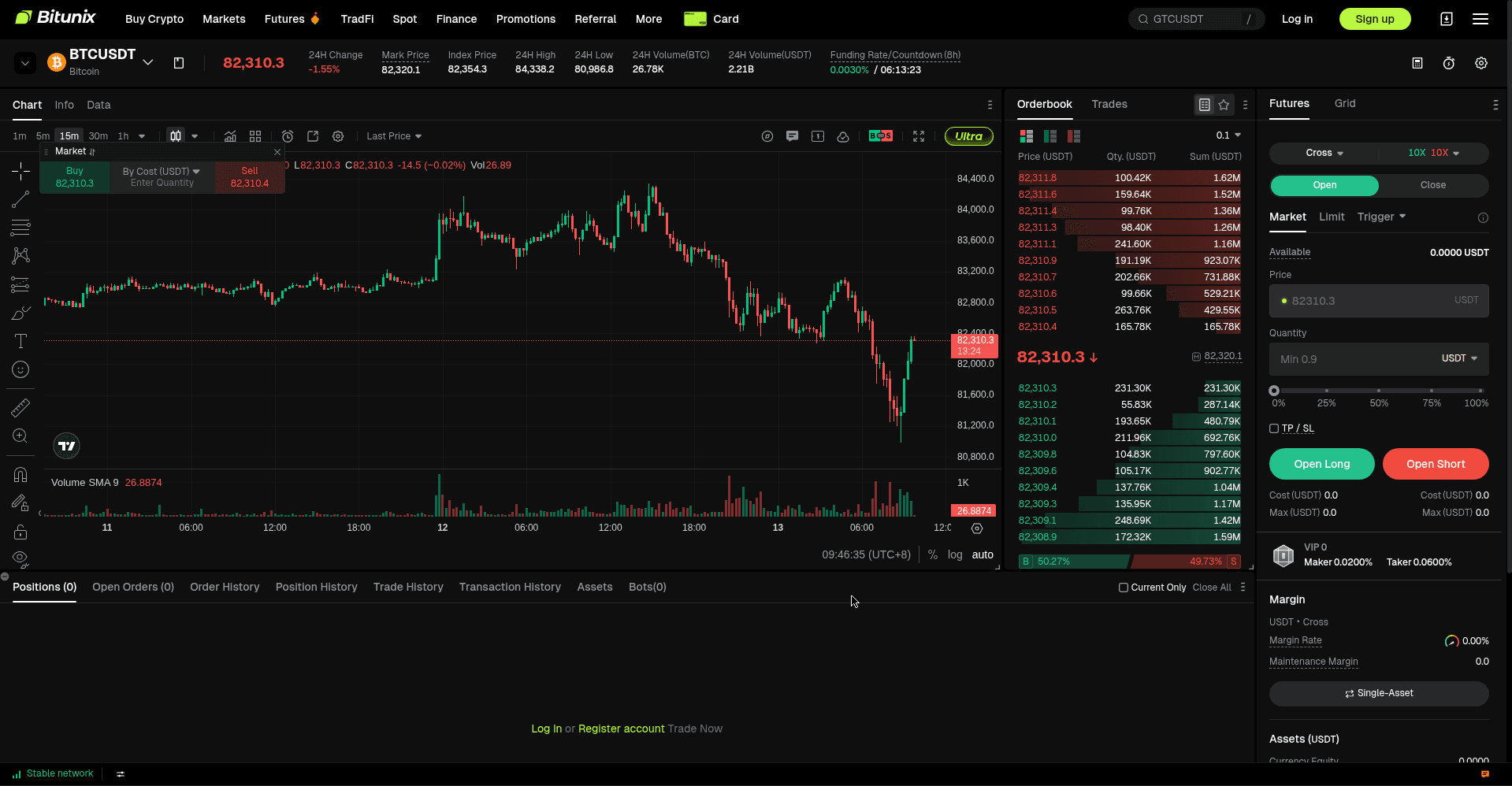1512x786 pixels.
Task: Check the Current Only option
Action: point(1124,588)
